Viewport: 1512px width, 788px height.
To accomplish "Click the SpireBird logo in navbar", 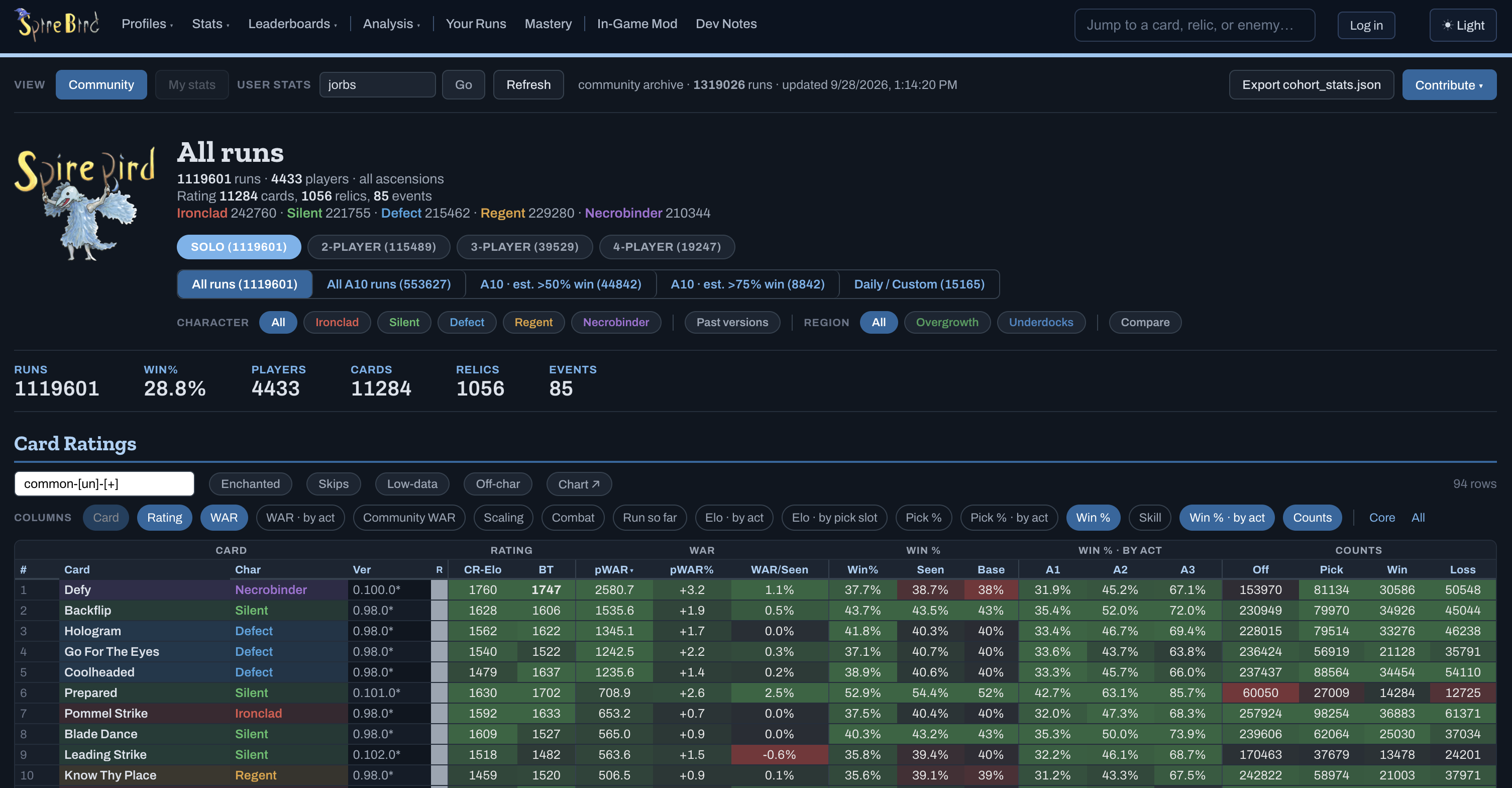I will [57, 24].
